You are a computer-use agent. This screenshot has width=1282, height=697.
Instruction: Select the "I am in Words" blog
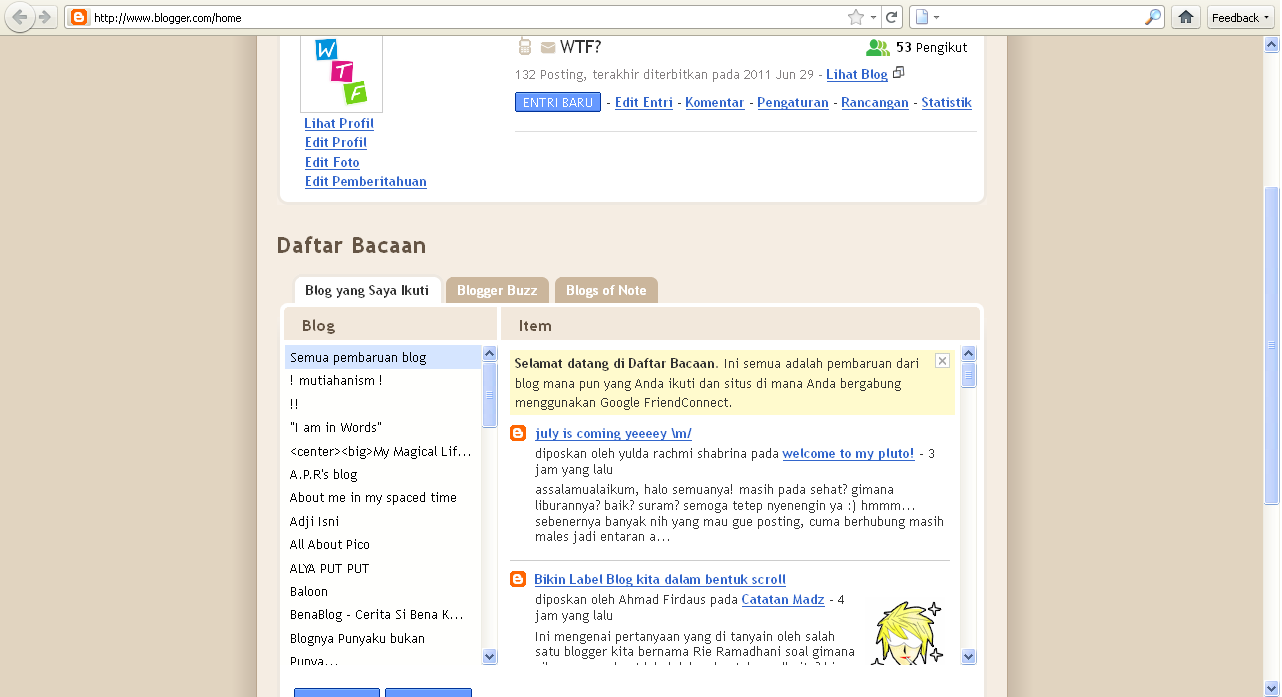(383, 427)
